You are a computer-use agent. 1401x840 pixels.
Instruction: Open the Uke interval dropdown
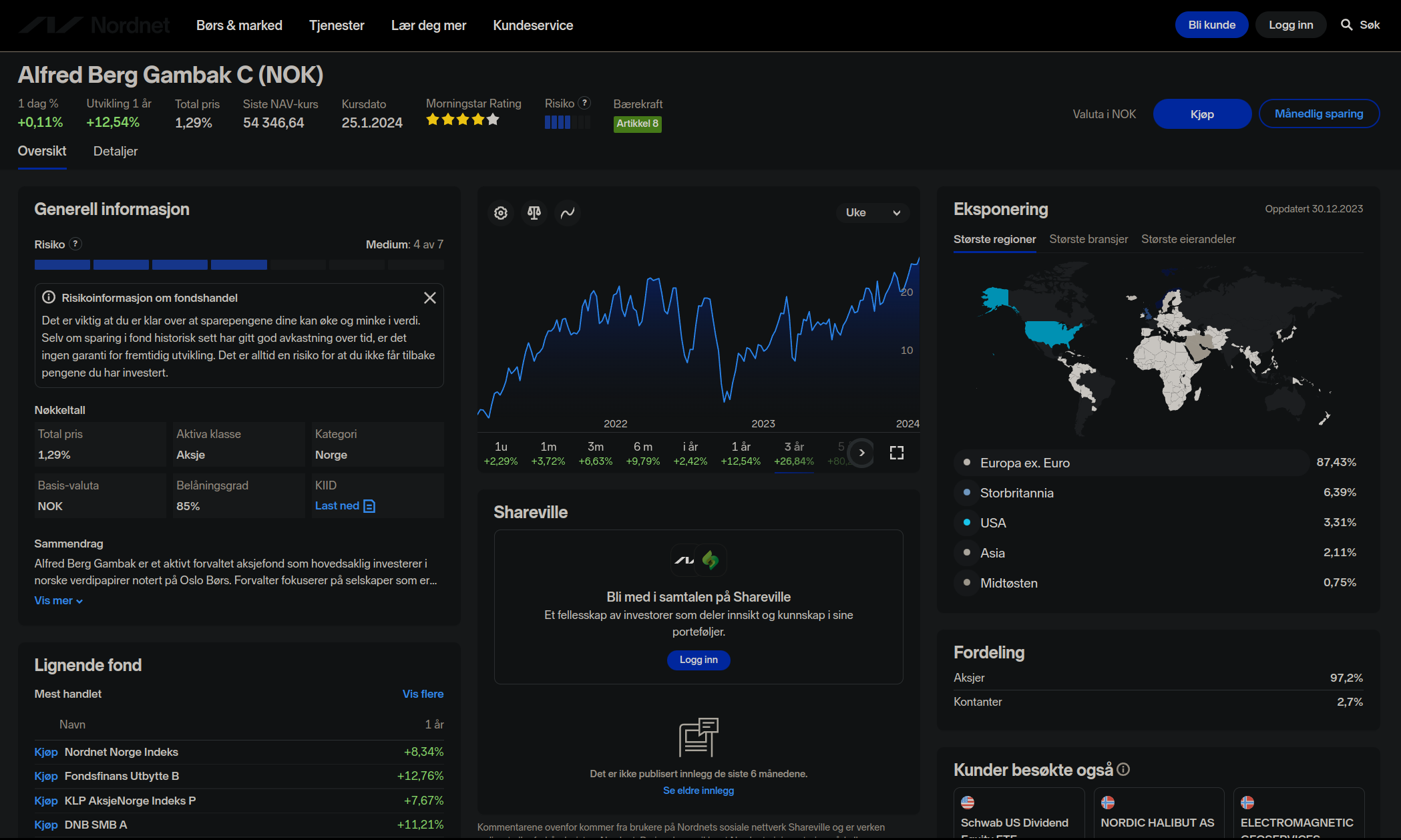pos(872,213)
